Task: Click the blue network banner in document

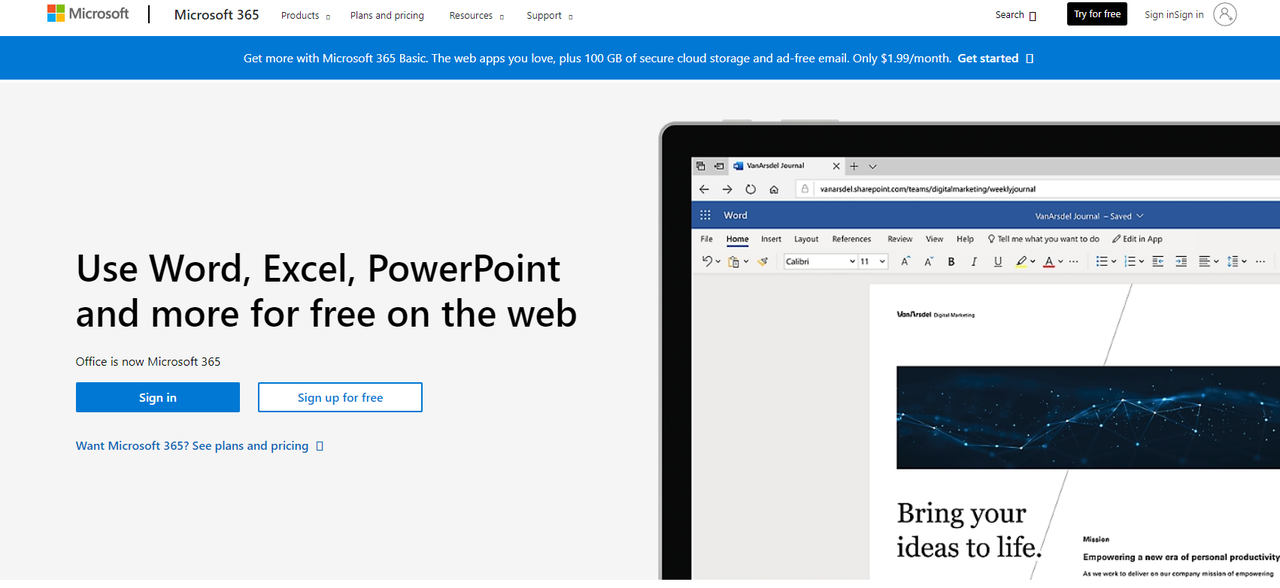Action: pos(1088,417)
